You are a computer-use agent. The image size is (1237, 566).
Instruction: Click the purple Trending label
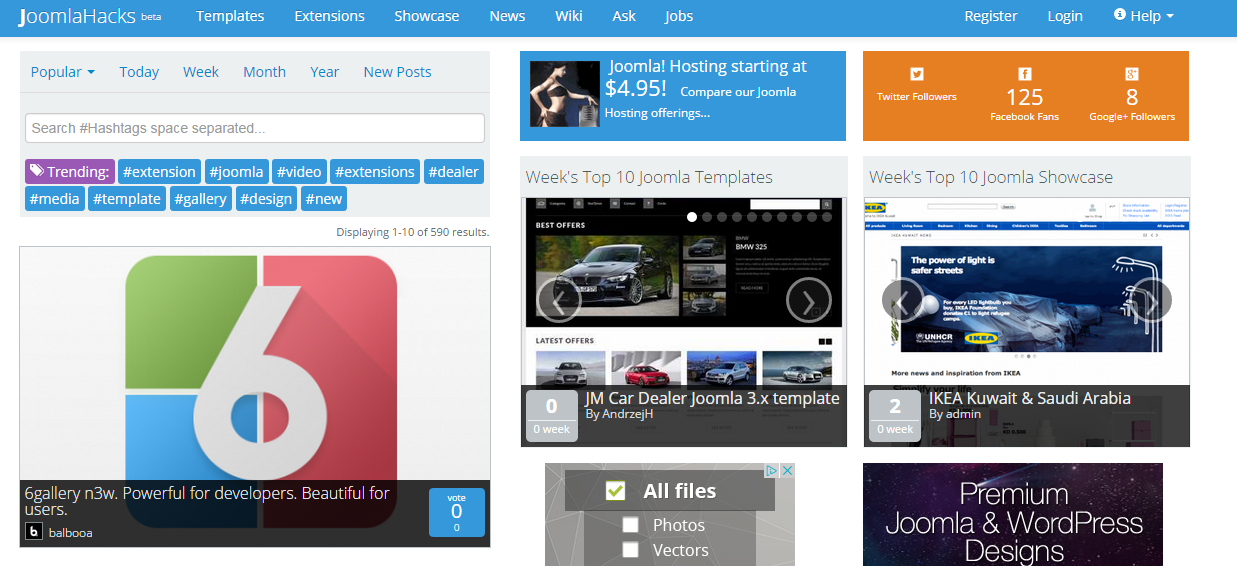[x=69, y=171]
